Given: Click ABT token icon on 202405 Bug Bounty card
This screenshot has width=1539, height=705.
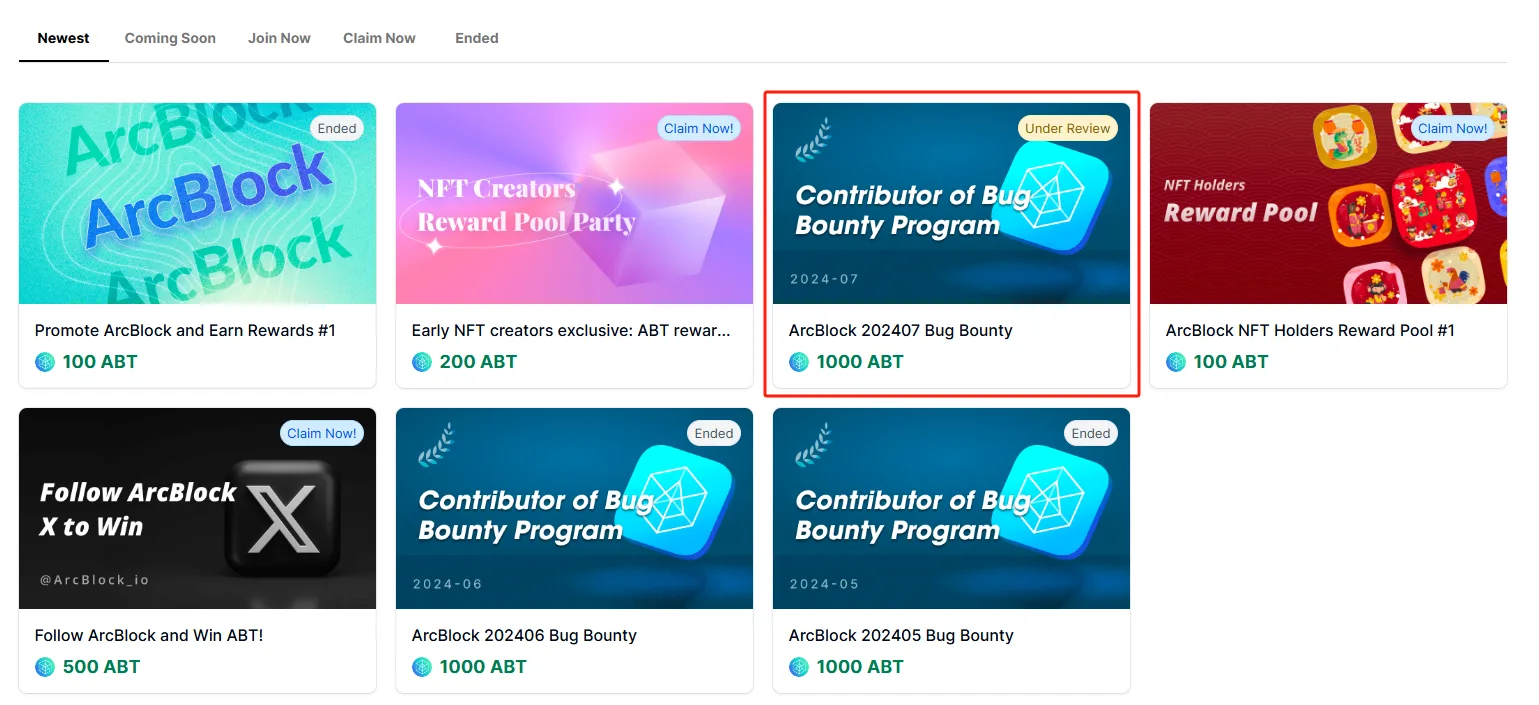Looking at the screenshot, I should point(799,667).
